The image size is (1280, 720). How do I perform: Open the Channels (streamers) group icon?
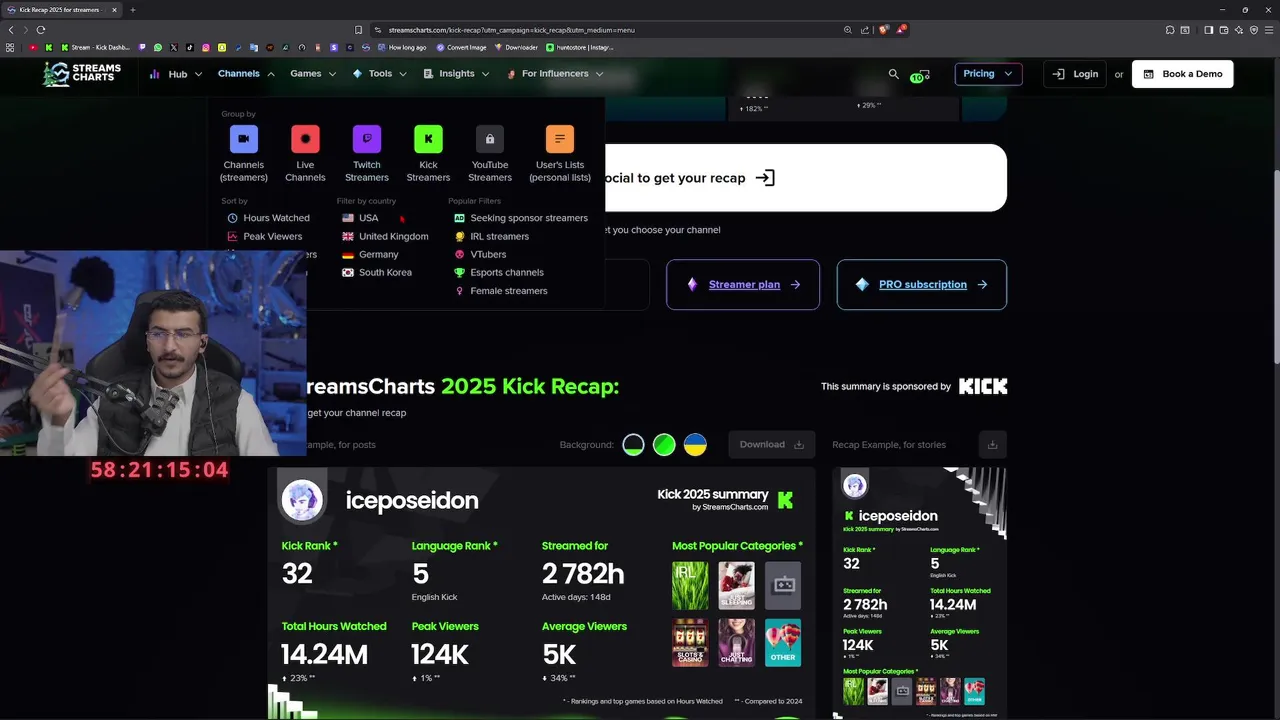coord(244,139)
